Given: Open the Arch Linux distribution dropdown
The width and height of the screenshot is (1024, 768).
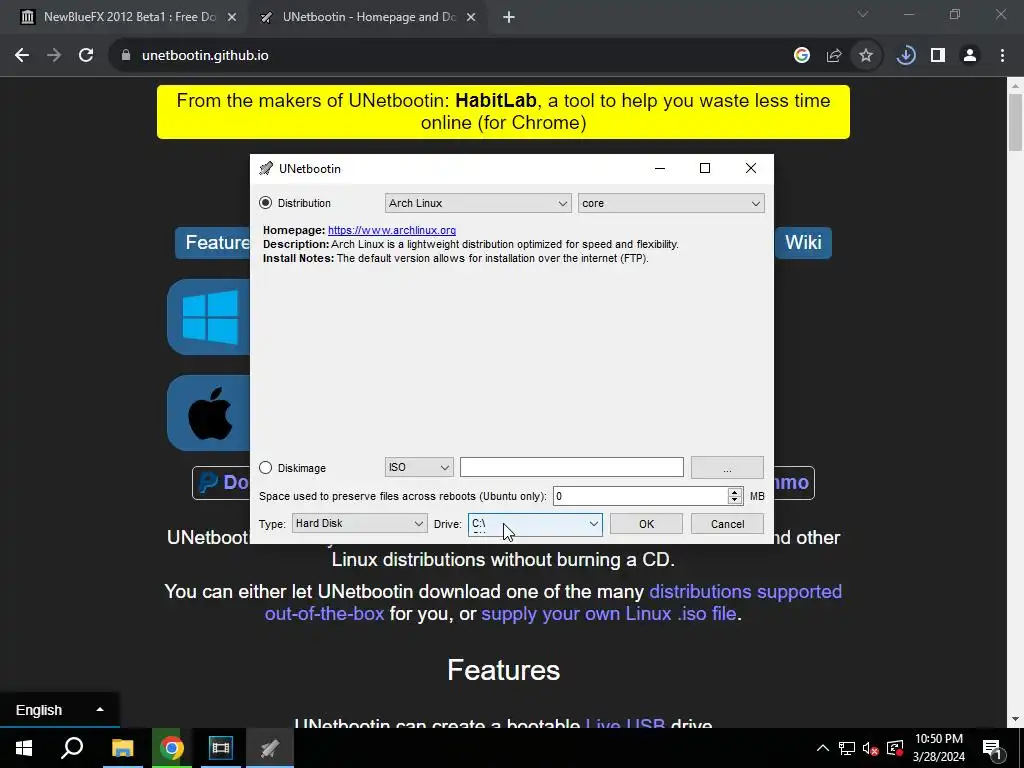Looking at the screenshot, I should click(478, 203).
